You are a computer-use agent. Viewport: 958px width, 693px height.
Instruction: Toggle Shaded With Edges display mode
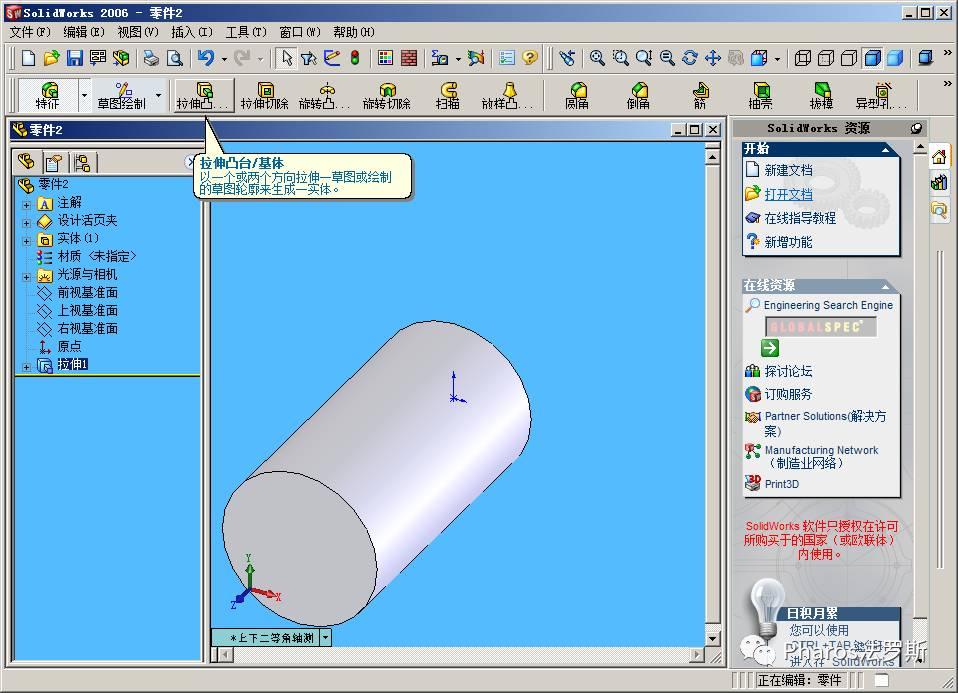click(872, 58)
